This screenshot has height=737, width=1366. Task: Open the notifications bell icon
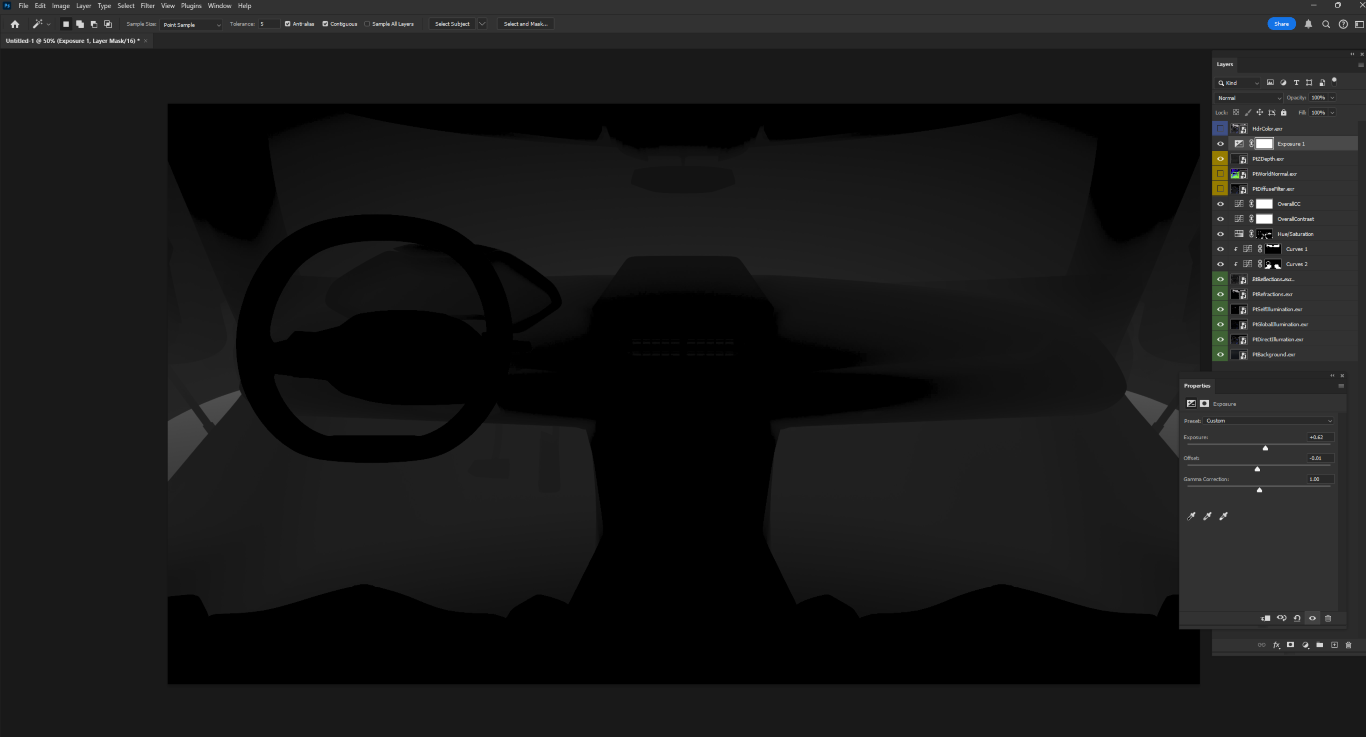pyautogui.click(x=1308, y=24)
